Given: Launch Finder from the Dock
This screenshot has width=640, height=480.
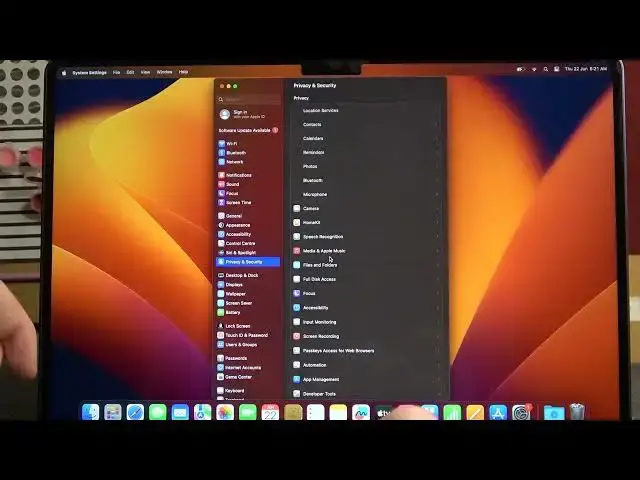Looking at the screenshot, I should (x=90, y=412).
